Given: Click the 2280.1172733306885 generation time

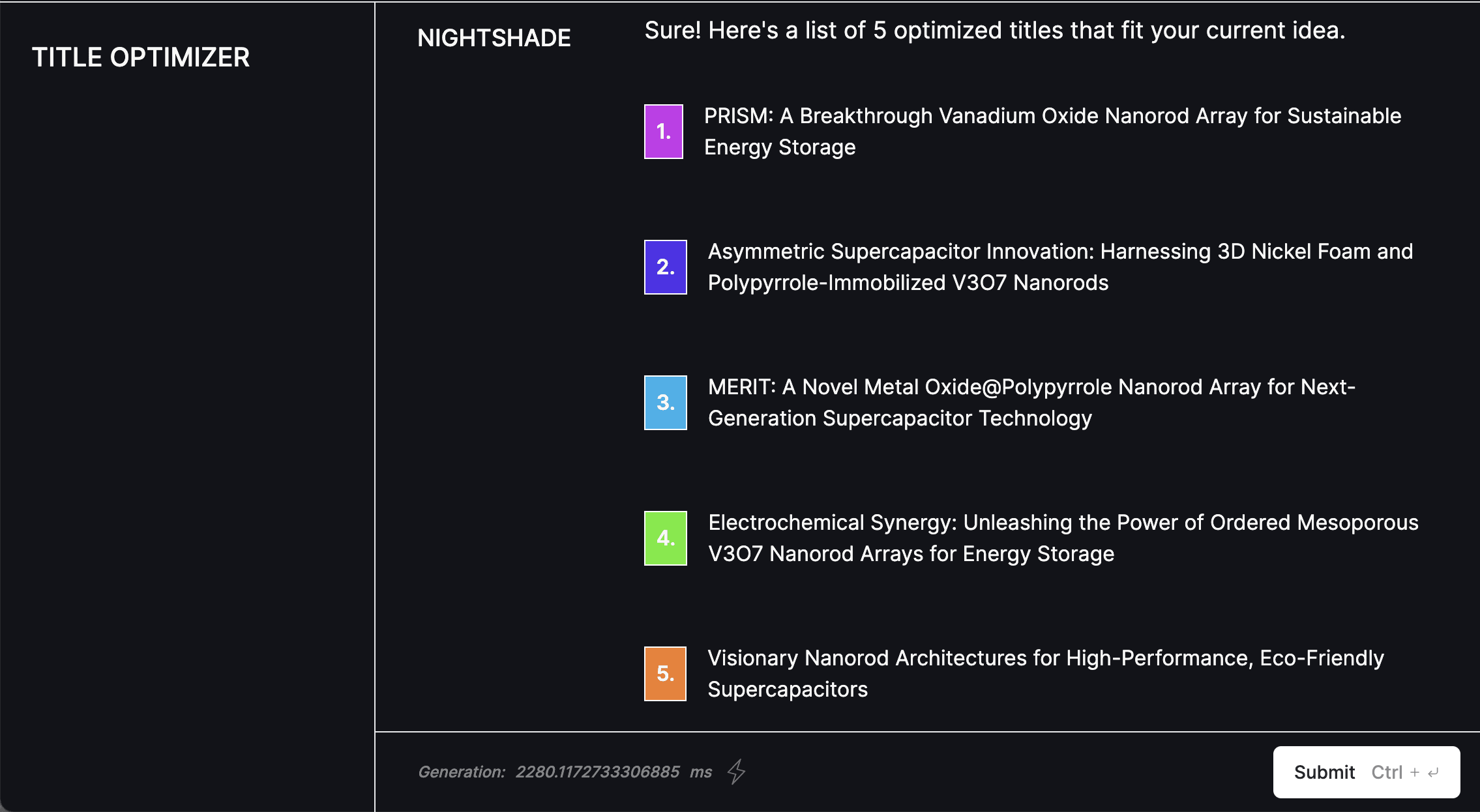Looking at the screenshot, I should [597, 772].
